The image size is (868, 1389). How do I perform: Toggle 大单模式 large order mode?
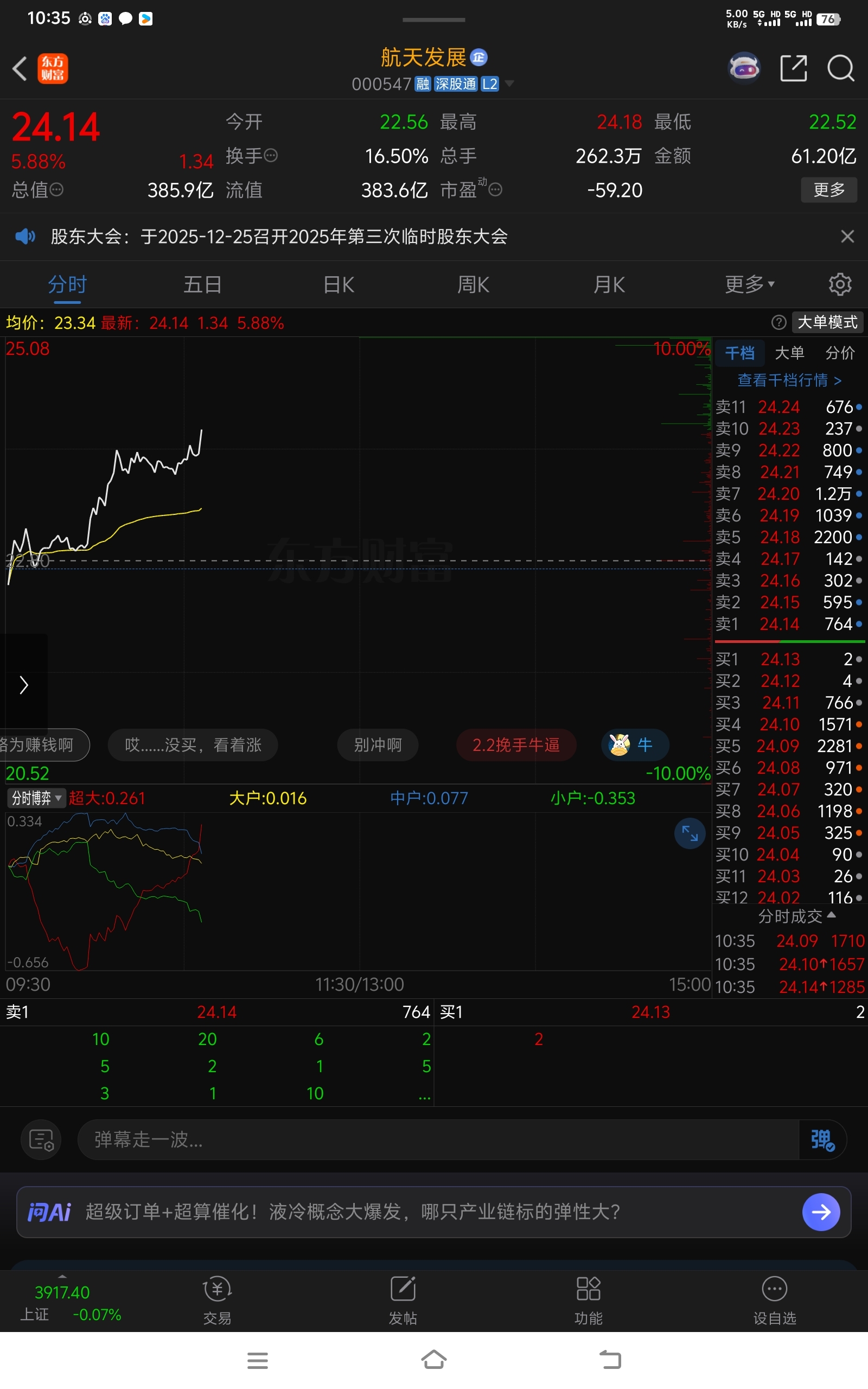coord(827,323)
